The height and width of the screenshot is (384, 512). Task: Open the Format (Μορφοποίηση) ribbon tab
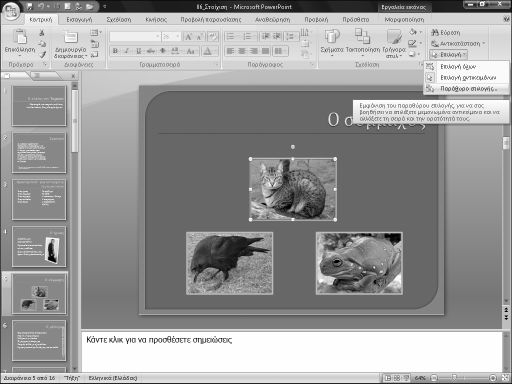coord(404,20)
